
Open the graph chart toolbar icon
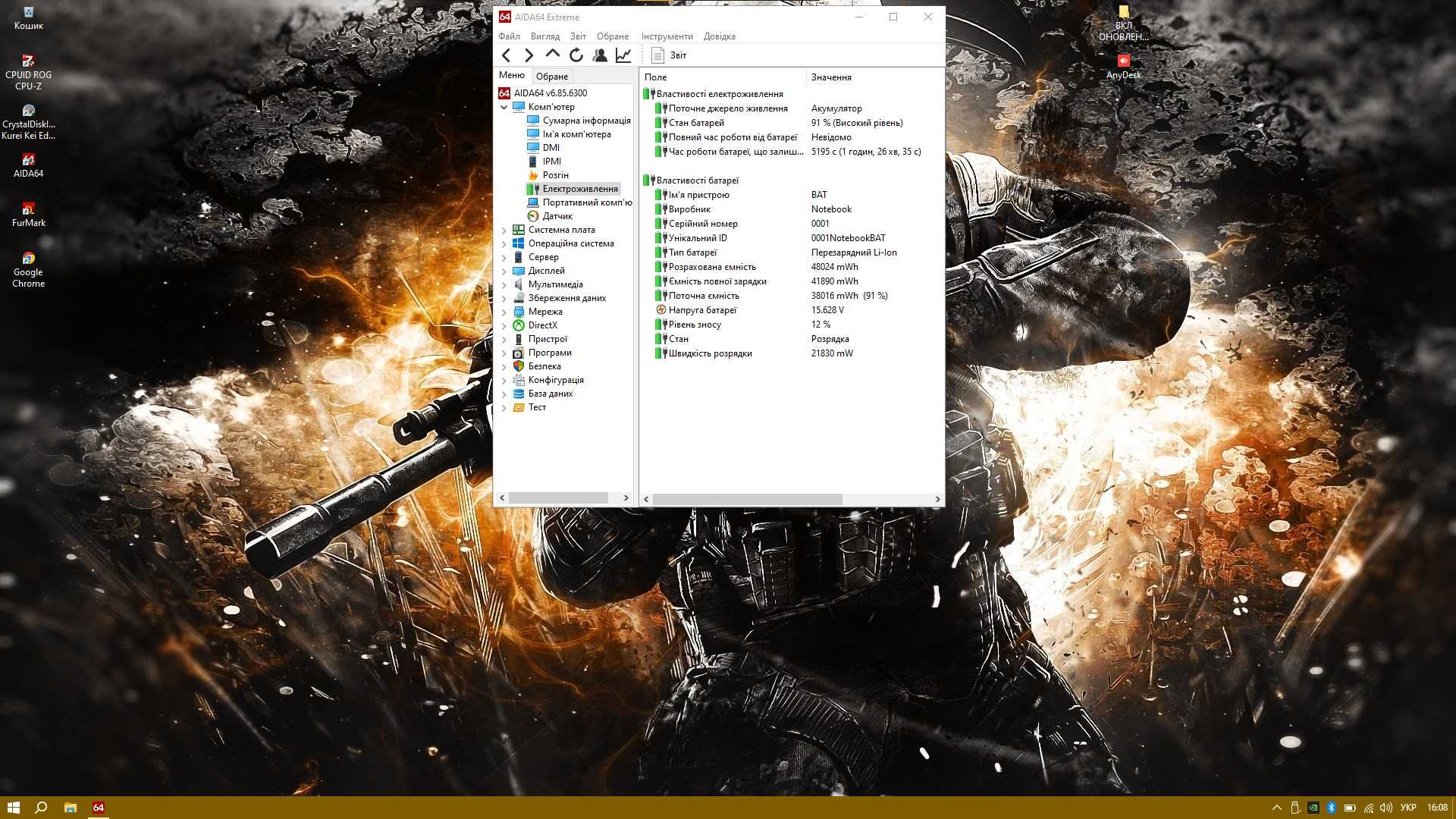coord(623,55)
